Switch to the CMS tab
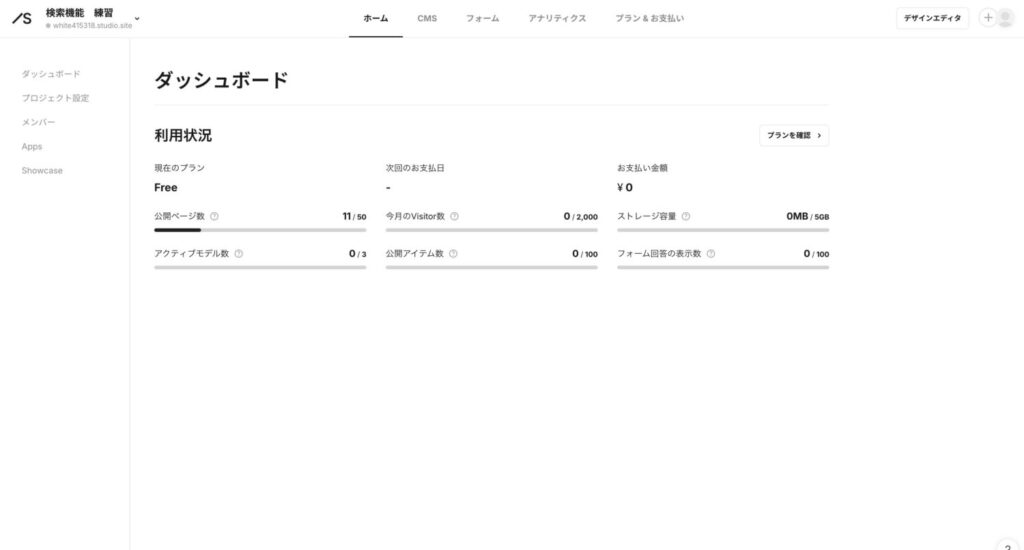1024x550 pixels. pos(427,18)
